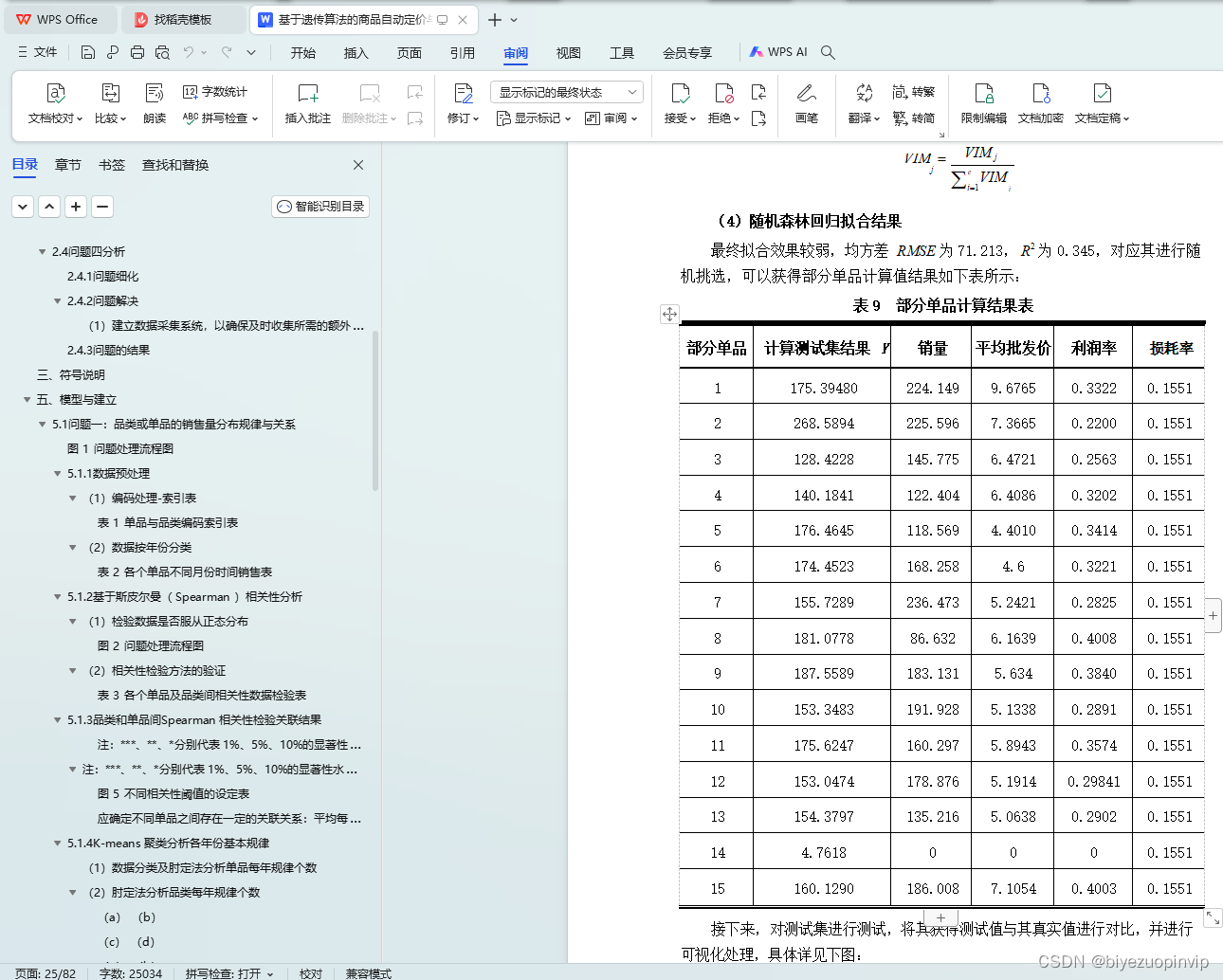Open 文档加密 document encryption
This screenshot has height=980, width=1223.
(x=1041, y=104)
